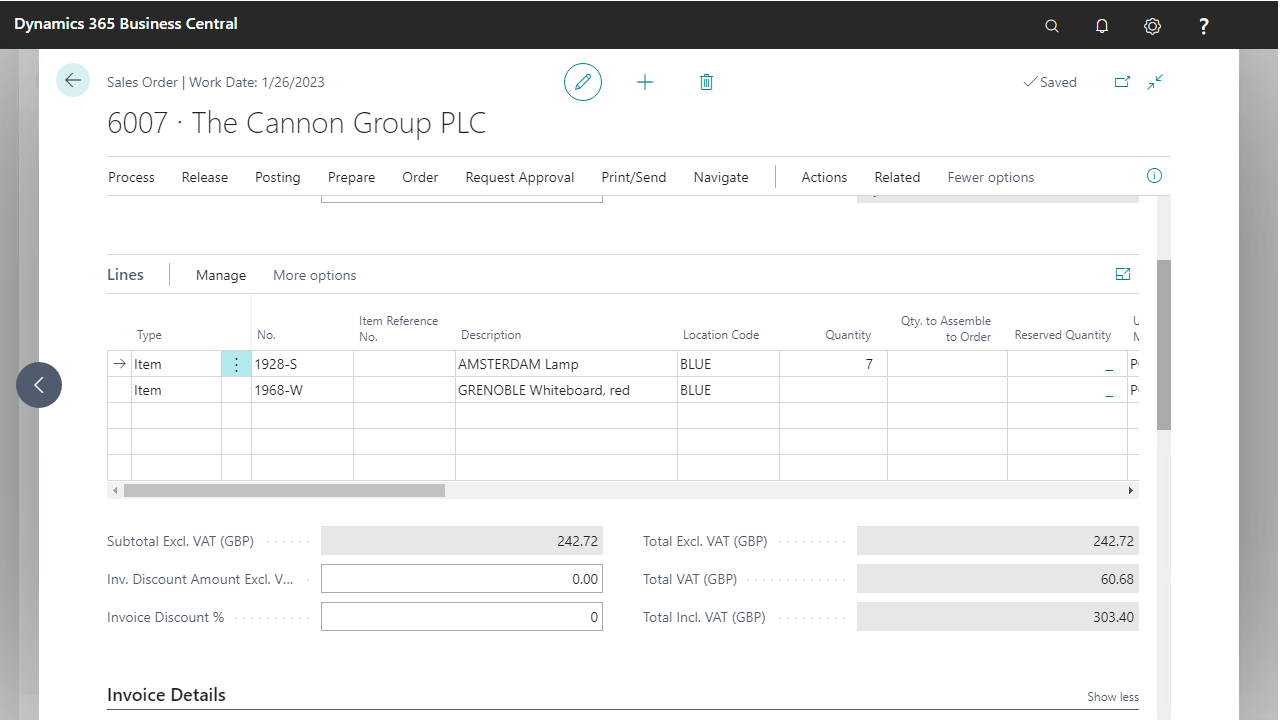Screen dimensions: 1280x720
Task: Click Location Code BLUE for GRENOBLE Whiteboard
Action: [x=728, y=390]
